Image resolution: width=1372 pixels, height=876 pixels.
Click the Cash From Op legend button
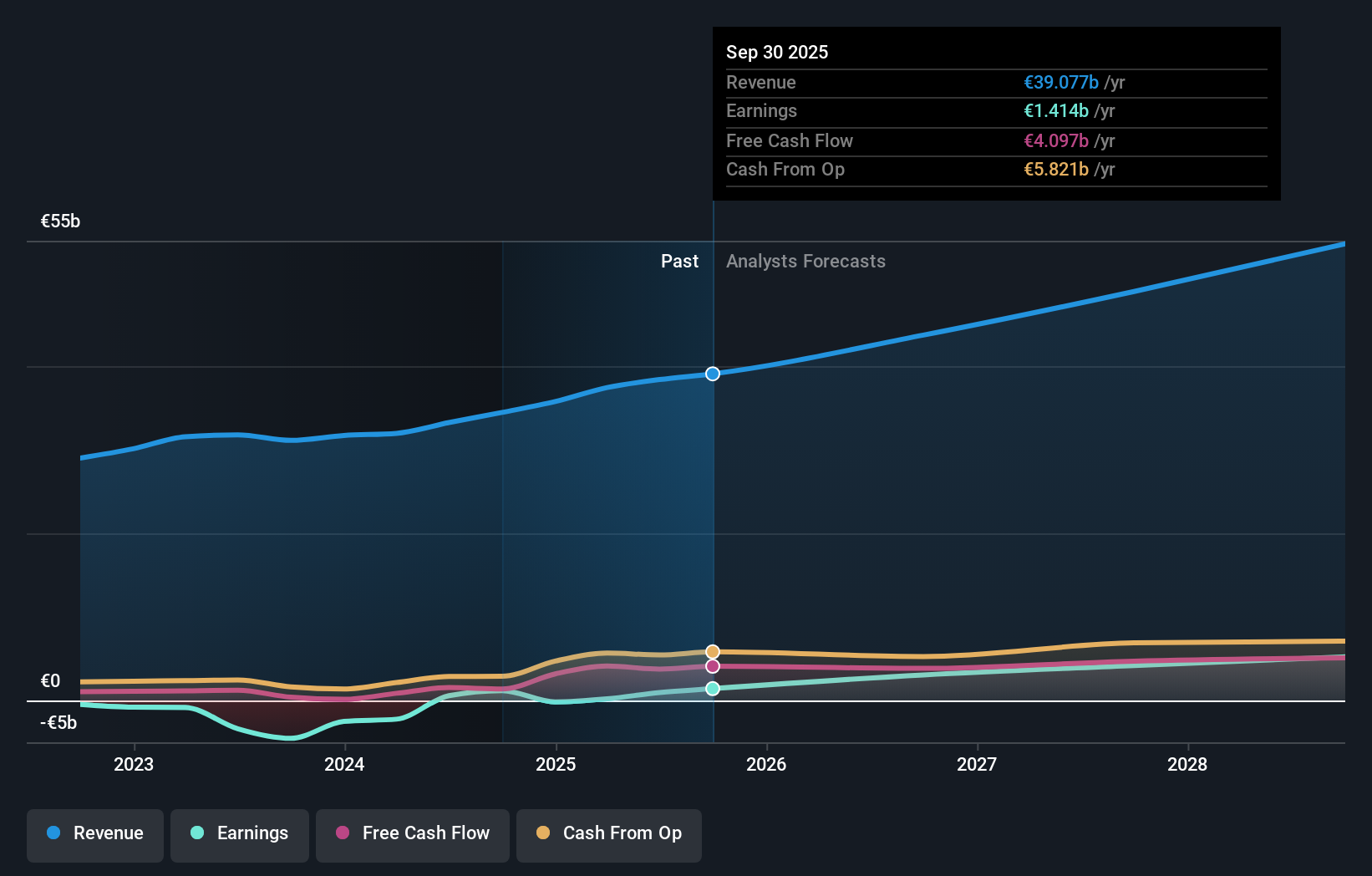point(608,834)
